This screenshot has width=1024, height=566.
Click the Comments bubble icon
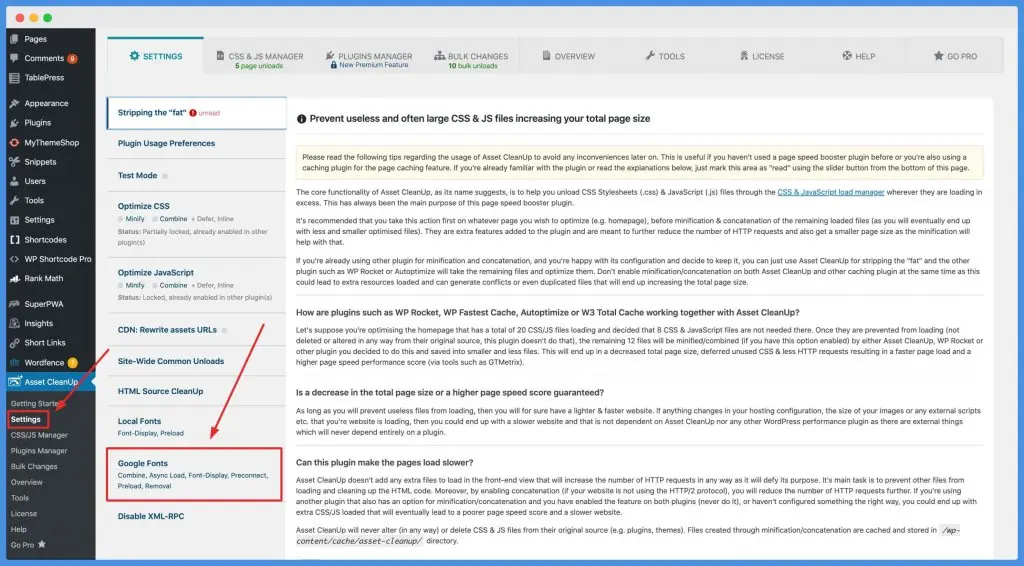click(14, 58)
